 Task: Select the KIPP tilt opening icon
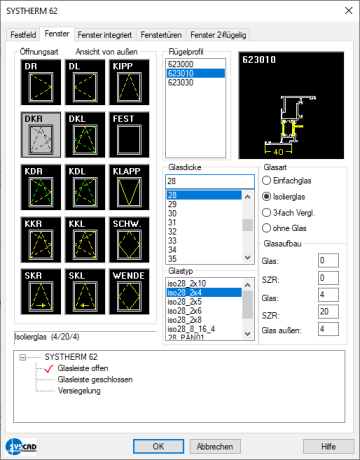pyautogui.click(x=129, y=82)
